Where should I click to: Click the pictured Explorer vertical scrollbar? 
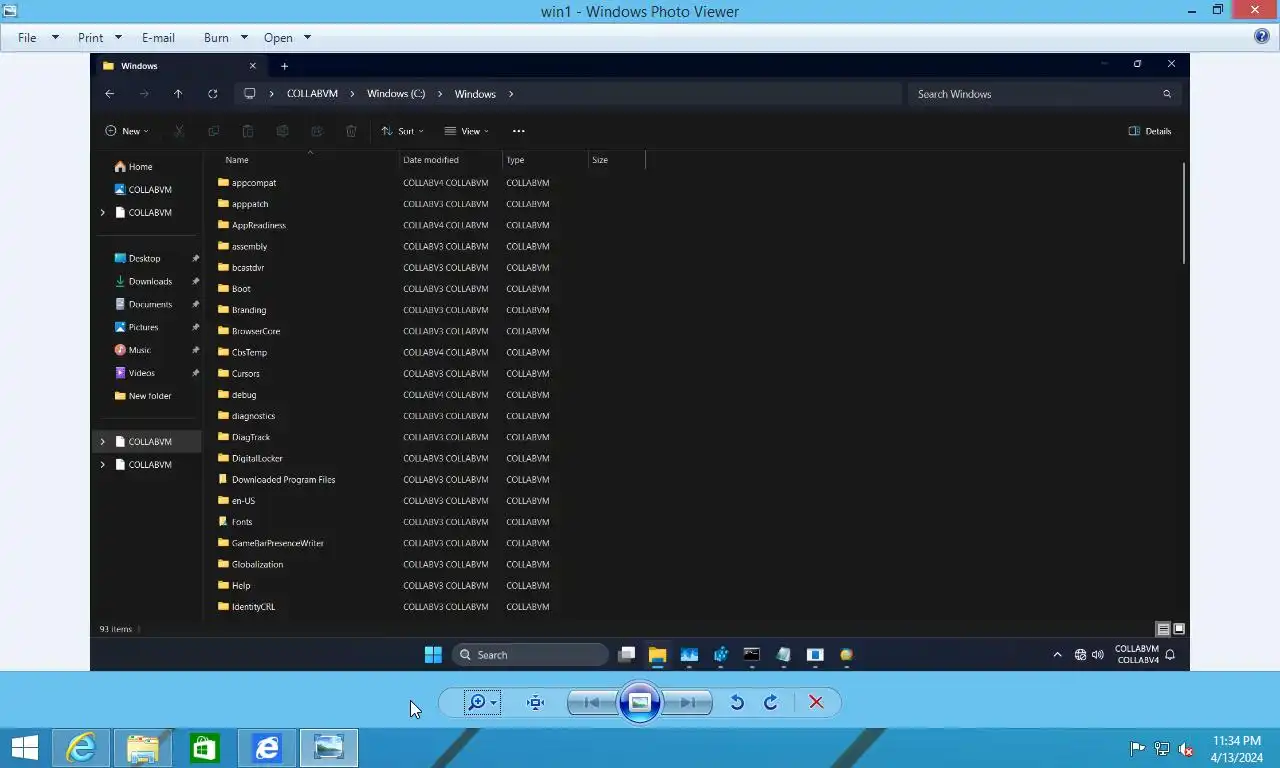[x=1184, y=213]
